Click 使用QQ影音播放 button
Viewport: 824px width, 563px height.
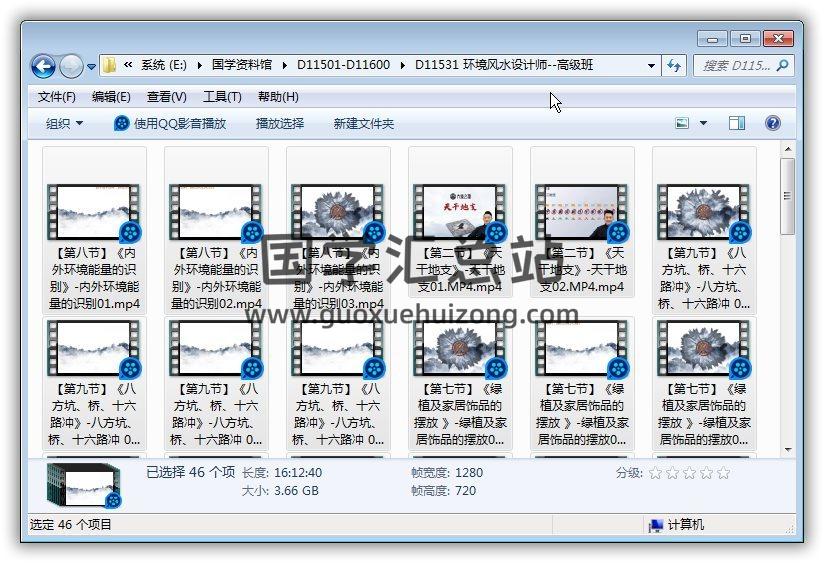pos(170,123)
